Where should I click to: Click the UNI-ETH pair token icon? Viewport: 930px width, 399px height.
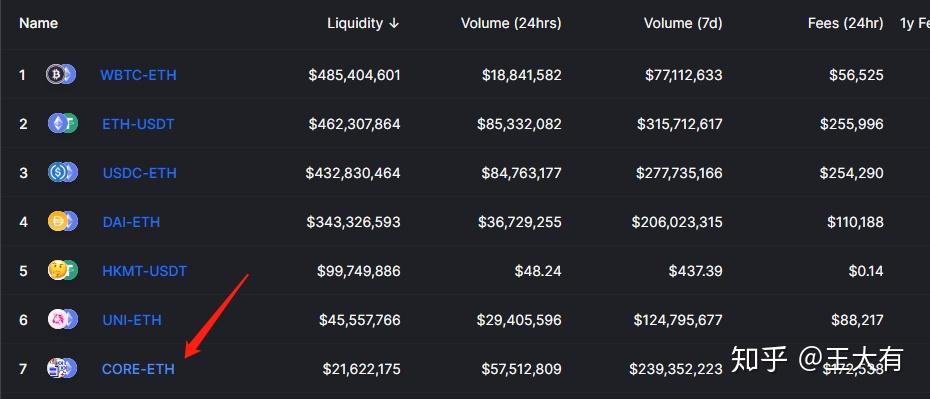pos(62,320)
